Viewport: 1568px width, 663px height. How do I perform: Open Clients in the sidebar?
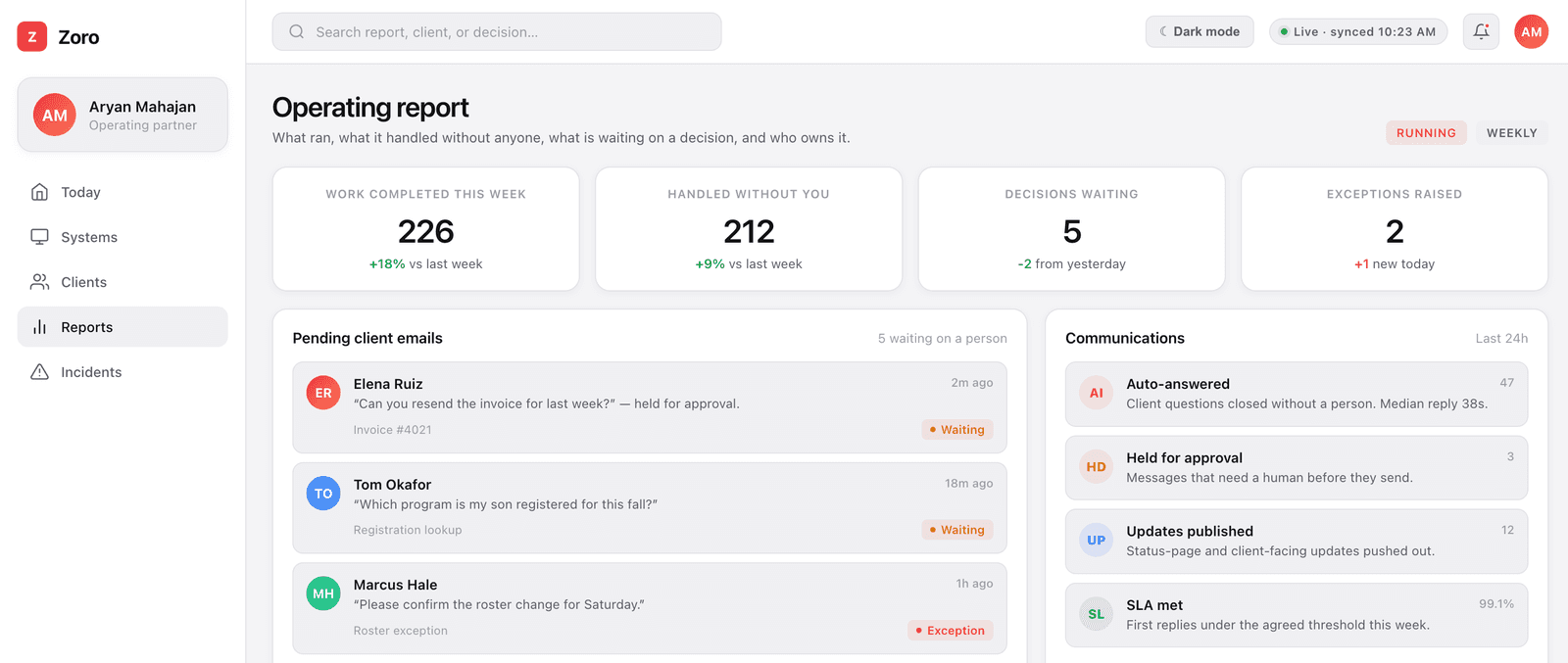pyautogui.click(x=122, y=282)
